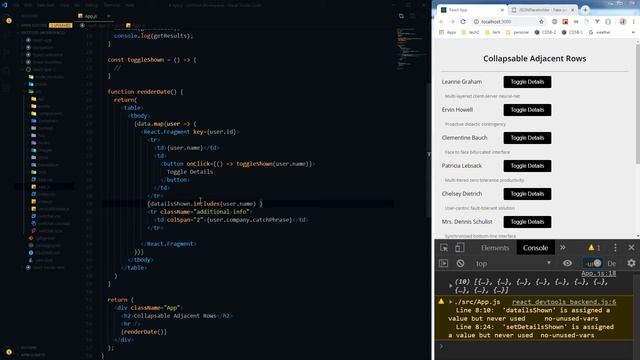Switch to the React App browser tab
640x360 pixels.
click(471, 10)
